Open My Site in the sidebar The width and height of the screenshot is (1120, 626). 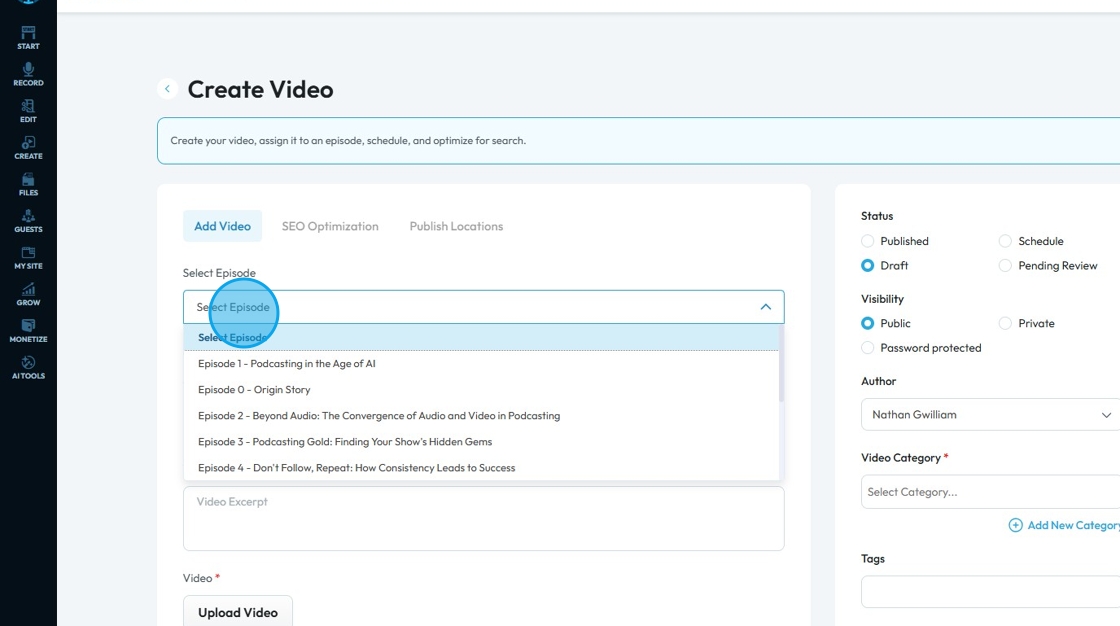point(28,257)
